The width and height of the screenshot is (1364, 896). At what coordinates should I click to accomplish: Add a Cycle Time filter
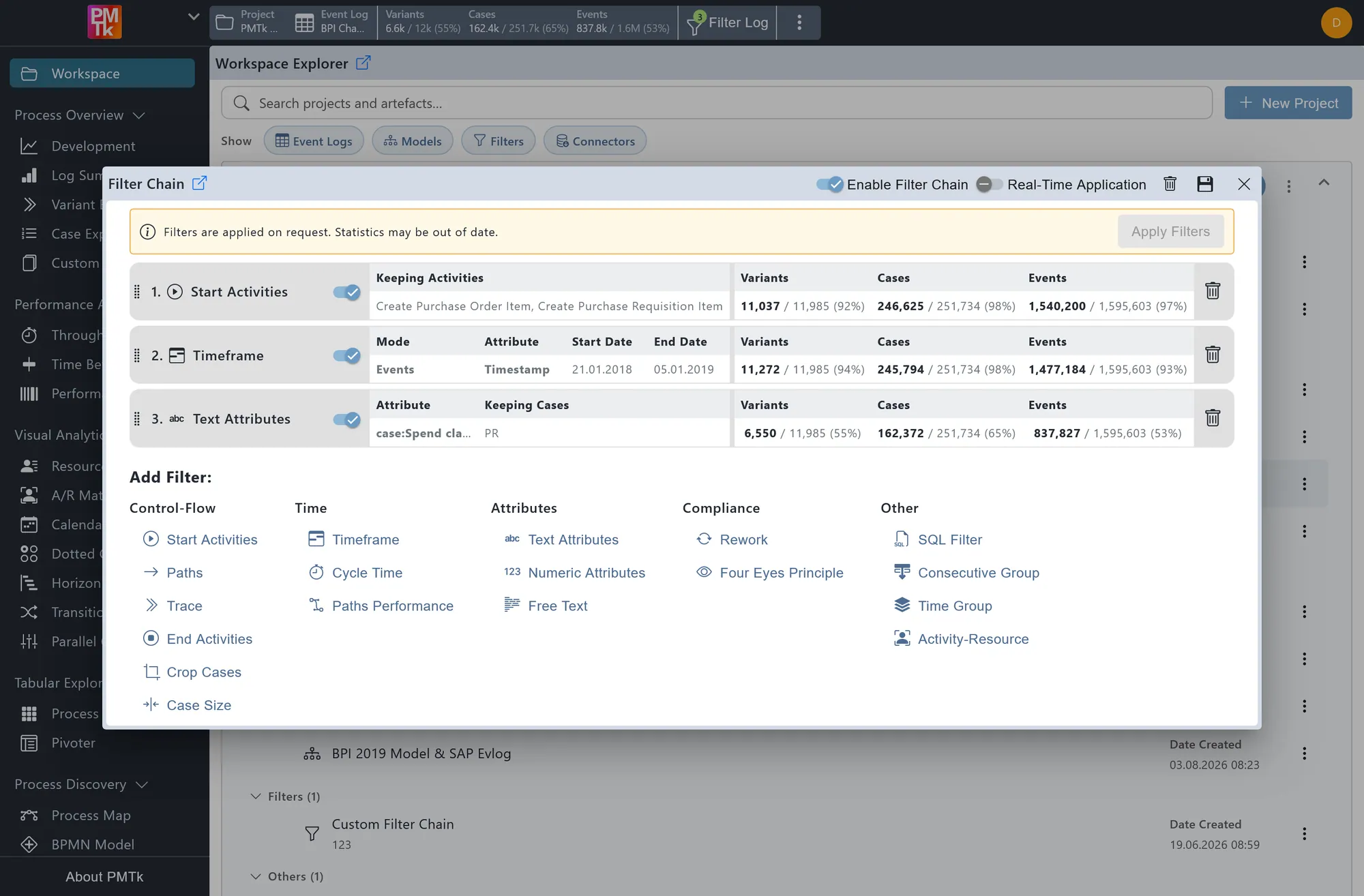(x=355, y=573)
